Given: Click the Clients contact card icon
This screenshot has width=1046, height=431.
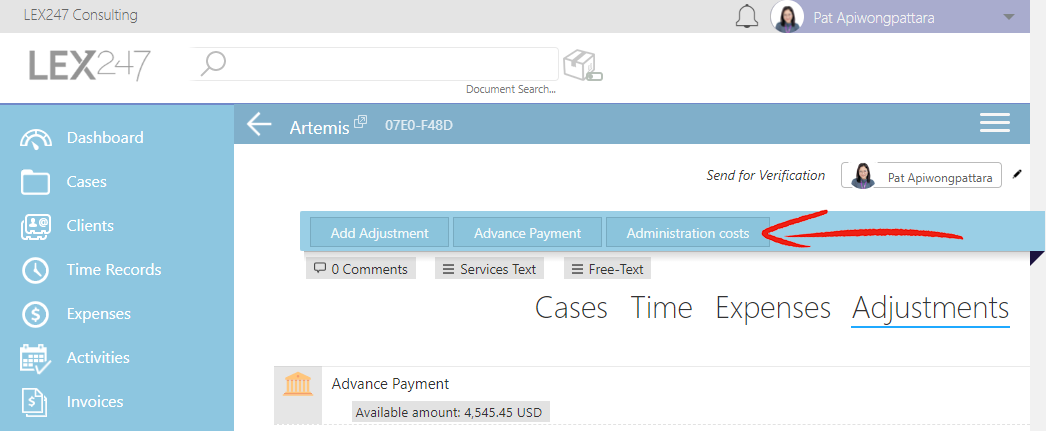Looking at the screenshot, I should coord(35,226).
